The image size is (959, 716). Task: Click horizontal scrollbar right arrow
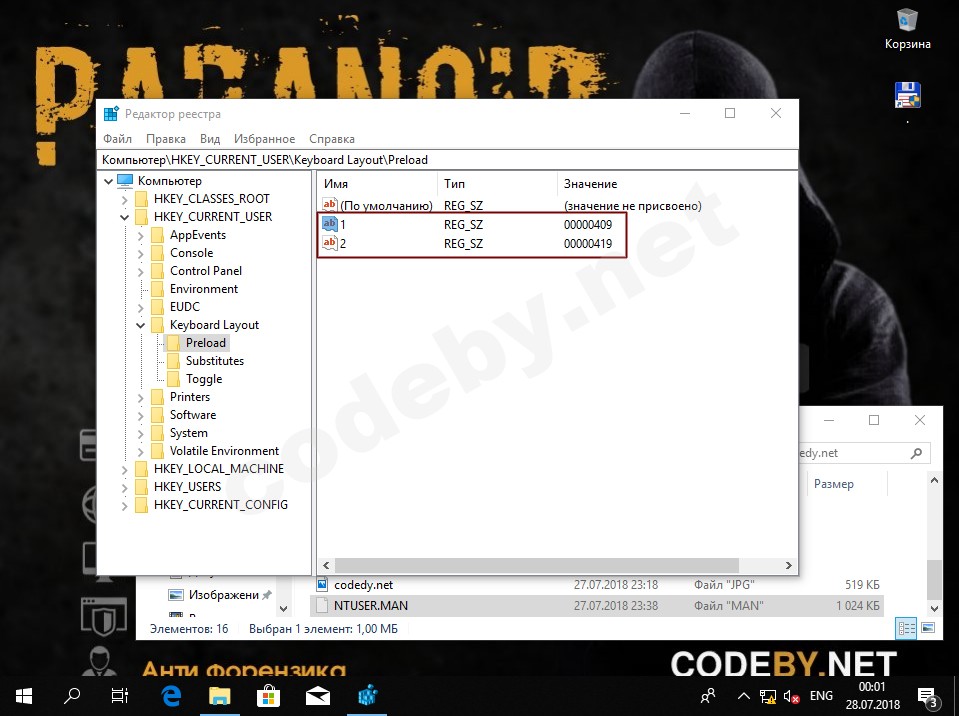click(789, 566)
